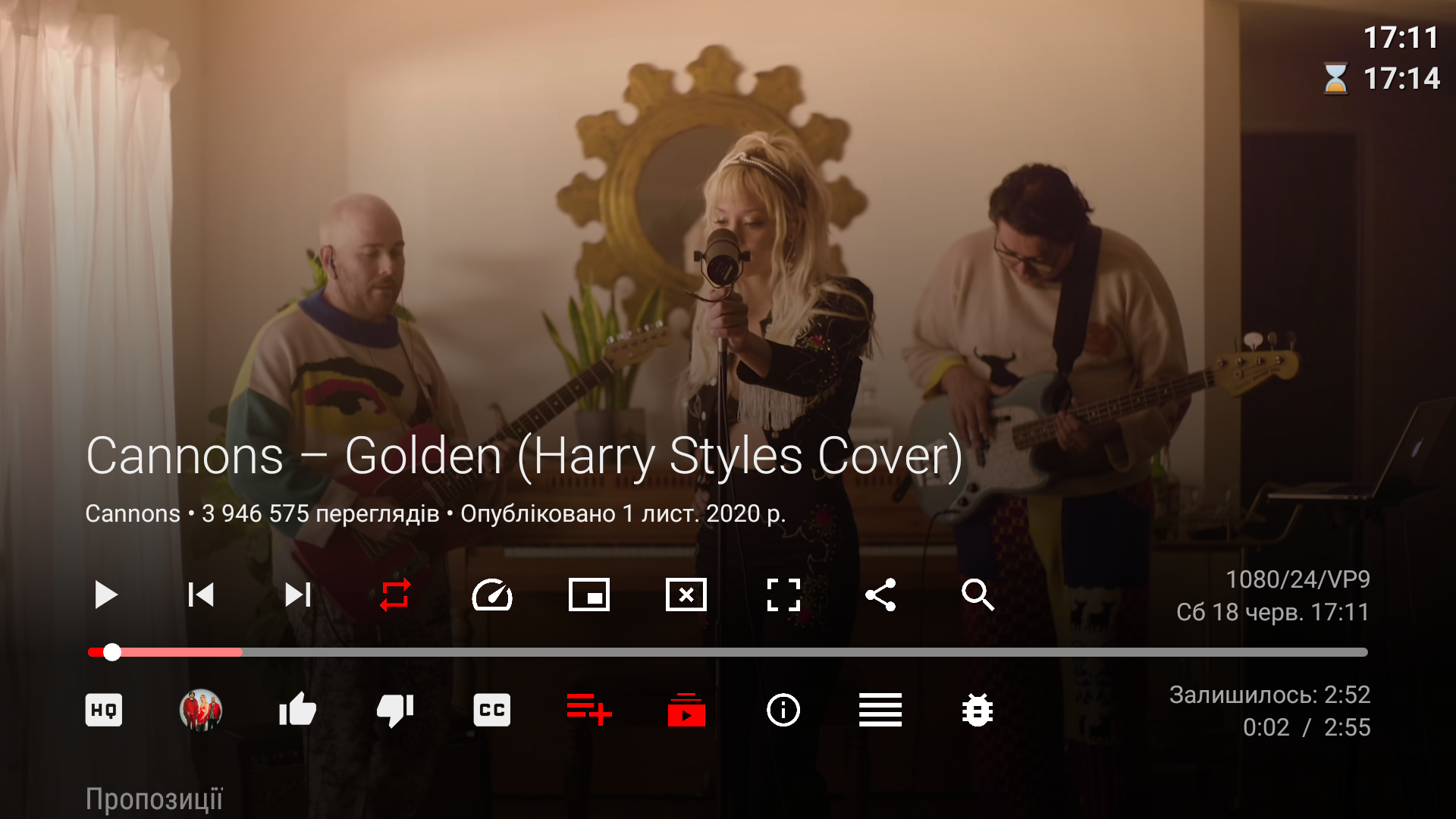Click the channel avatar thumbnail
Image resolution: width=1456 pixels, height=819 pixels.
point(201,711)
